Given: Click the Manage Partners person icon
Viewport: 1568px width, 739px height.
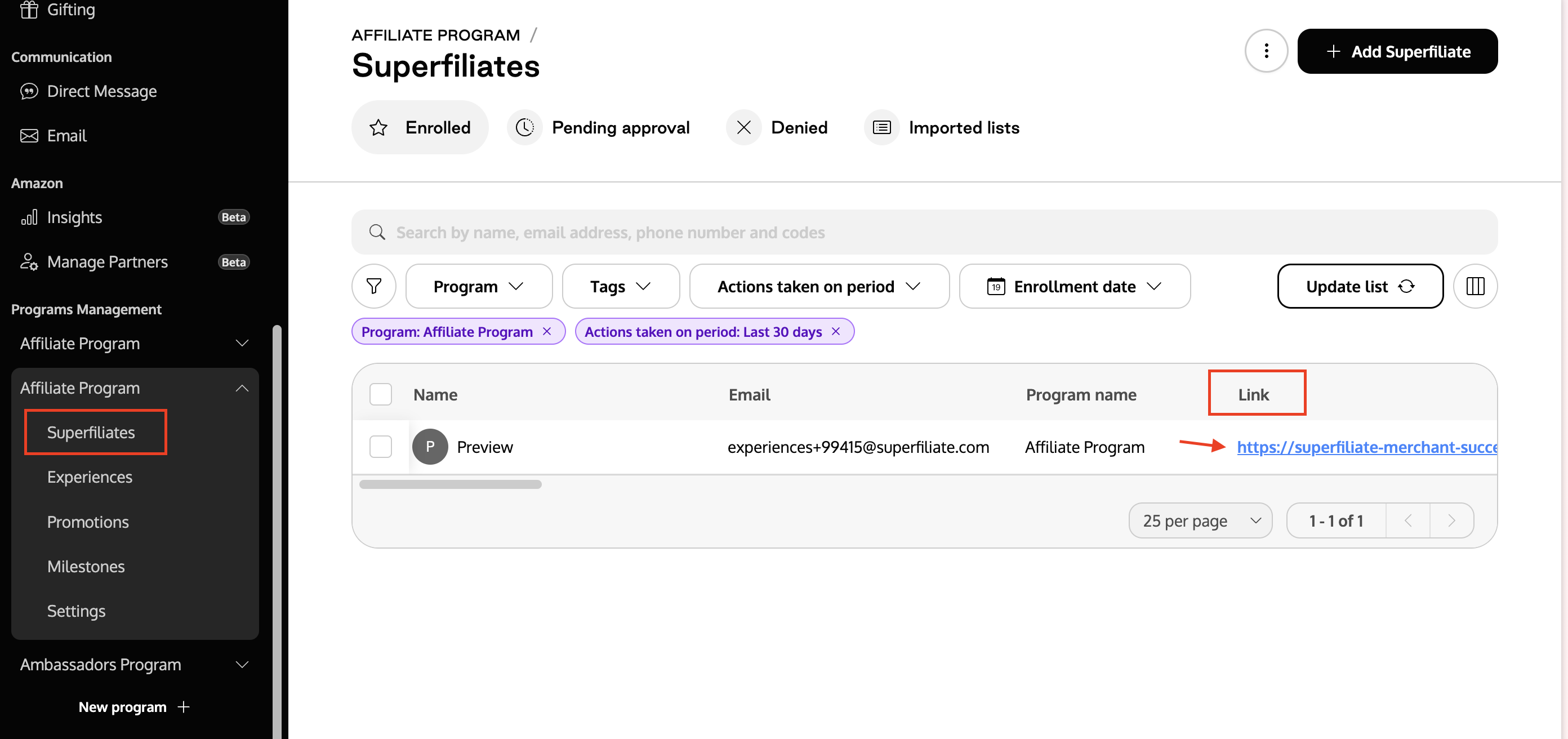Looking at the screenshot, I should [29, 262].
